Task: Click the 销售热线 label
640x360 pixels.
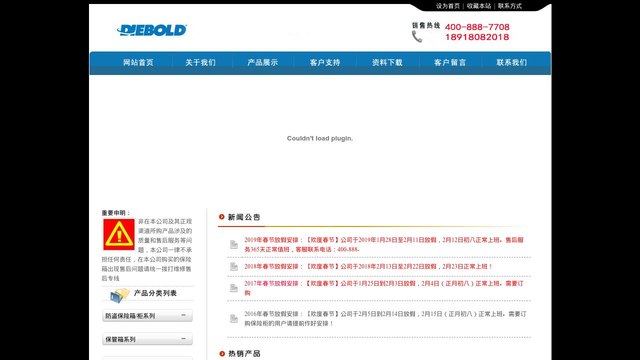Action: (426, 25)
